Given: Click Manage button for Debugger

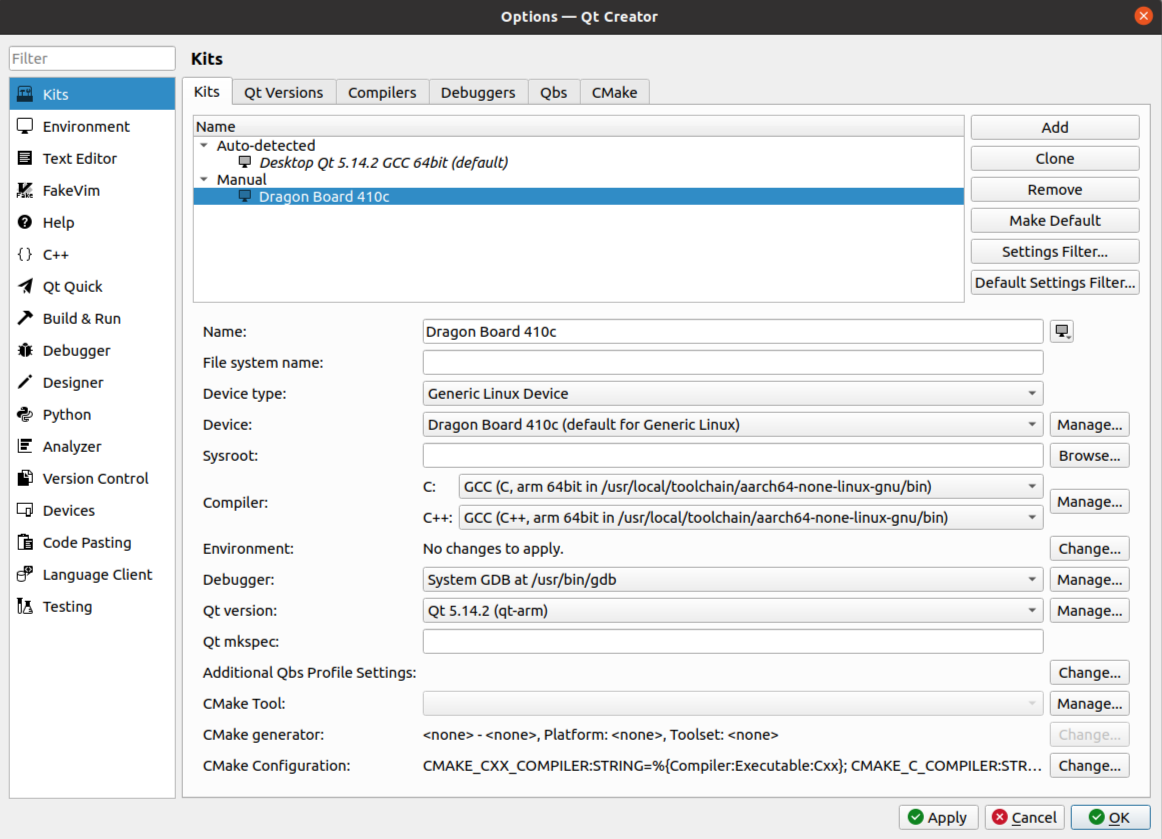Looking at the screenshot, I should coord(1089,580).
